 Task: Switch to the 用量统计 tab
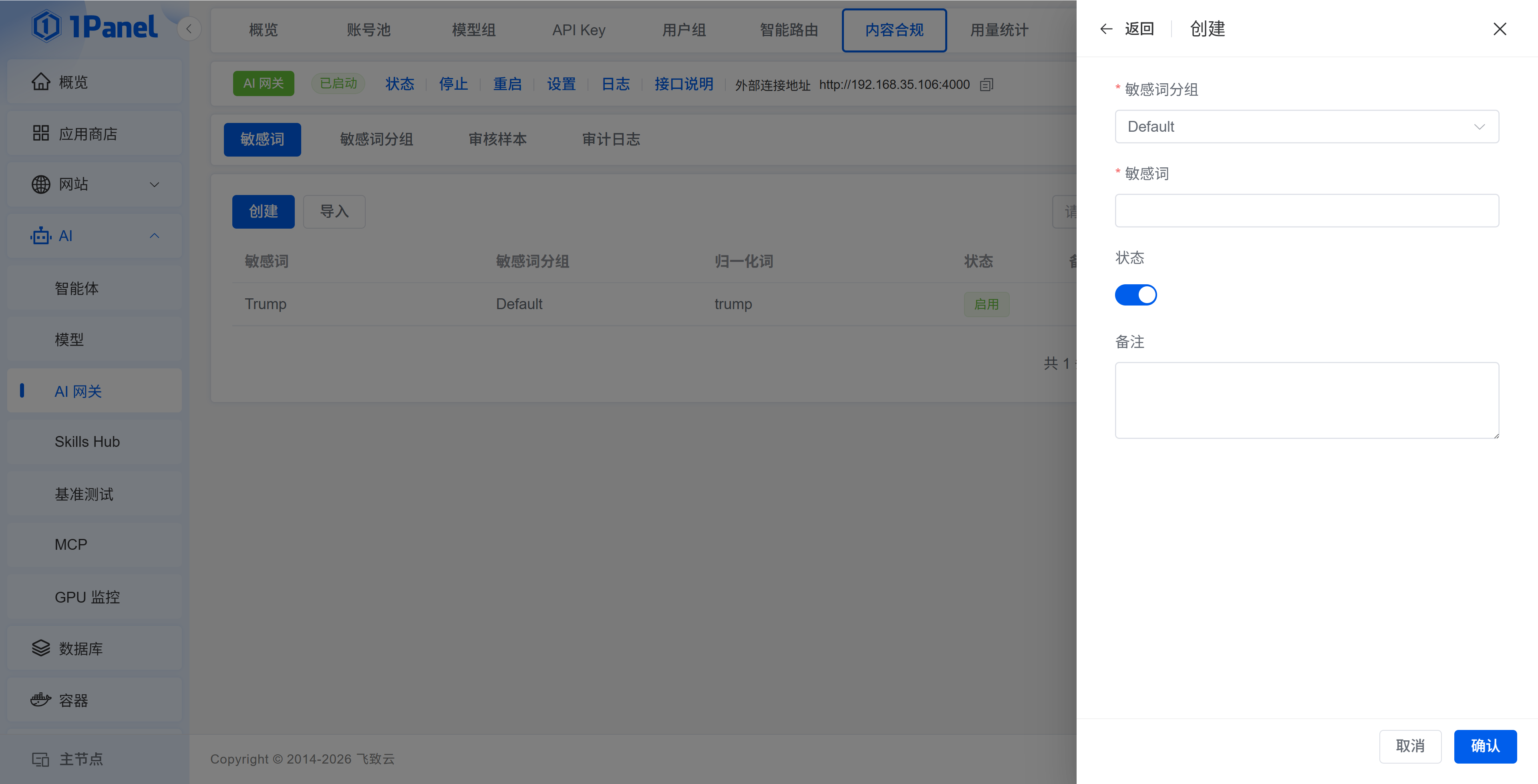(x=999, y=30)
